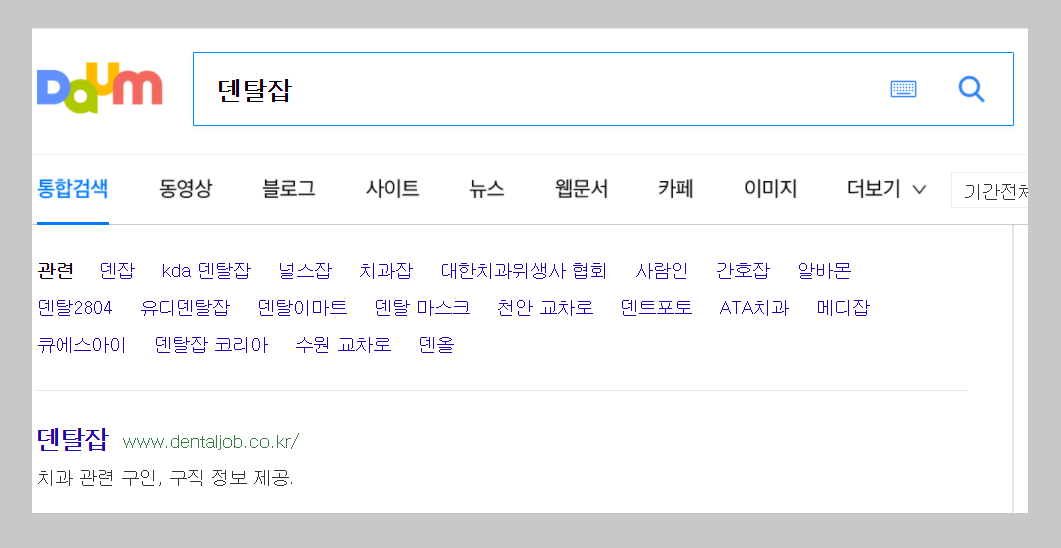Click description text 치과 관련 구인, 구직 정보 제공.
Viewport: 1061px width, 548px height.
(x=165, y=478)
